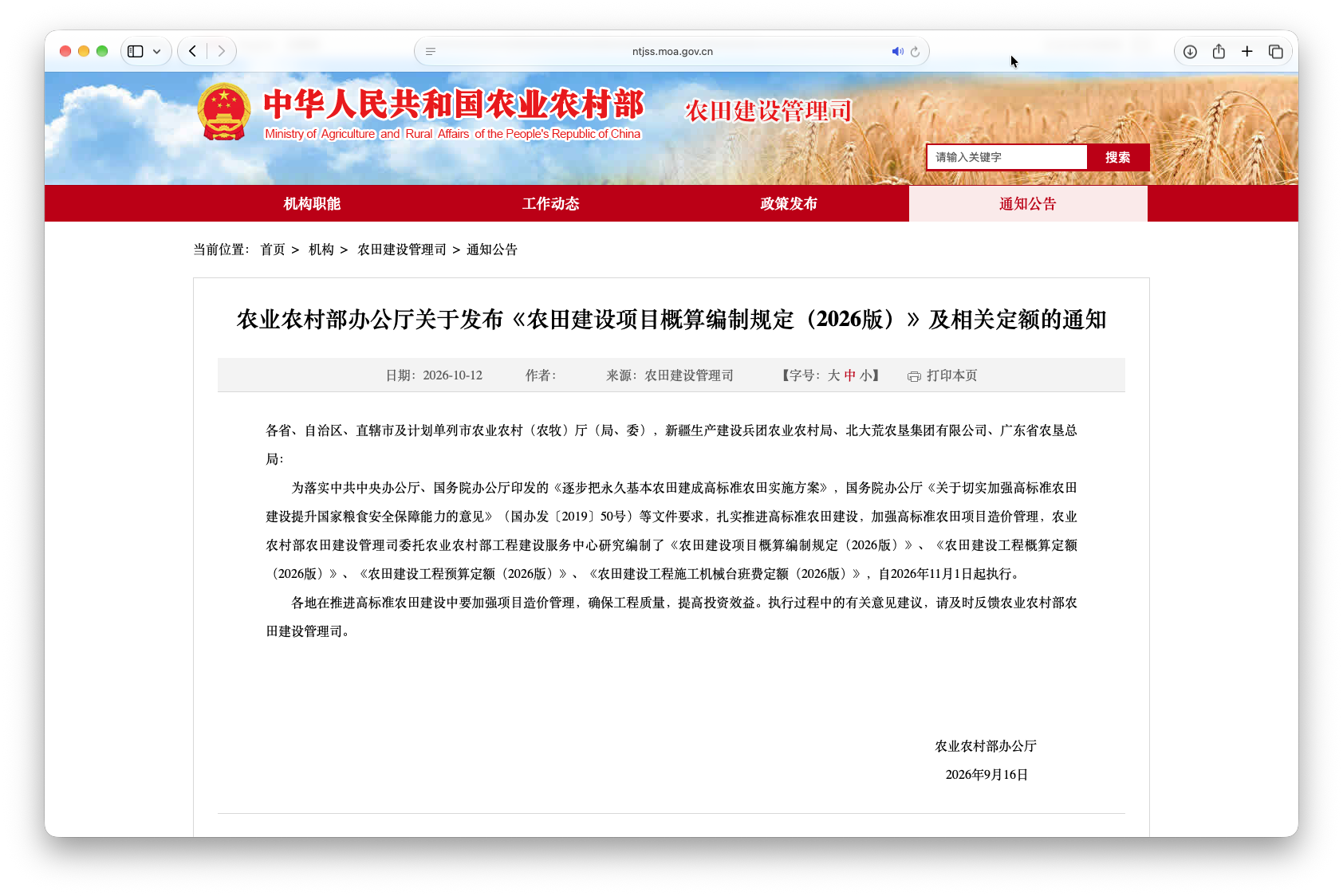Click the Ministry of Agriculture English subtitle
The width and height of the screenshot is (1343, 896).
tap(452, 134)
